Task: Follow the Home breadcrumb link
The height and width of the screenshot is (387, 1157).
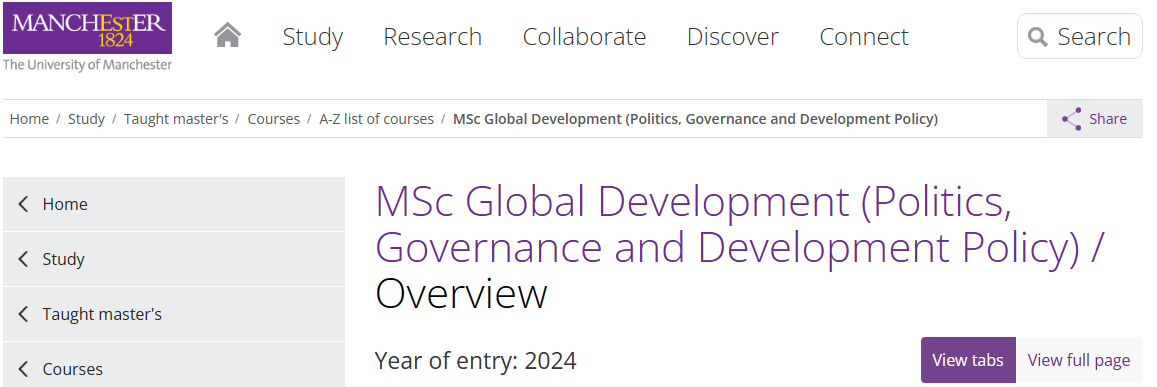Action: [29, 119]
